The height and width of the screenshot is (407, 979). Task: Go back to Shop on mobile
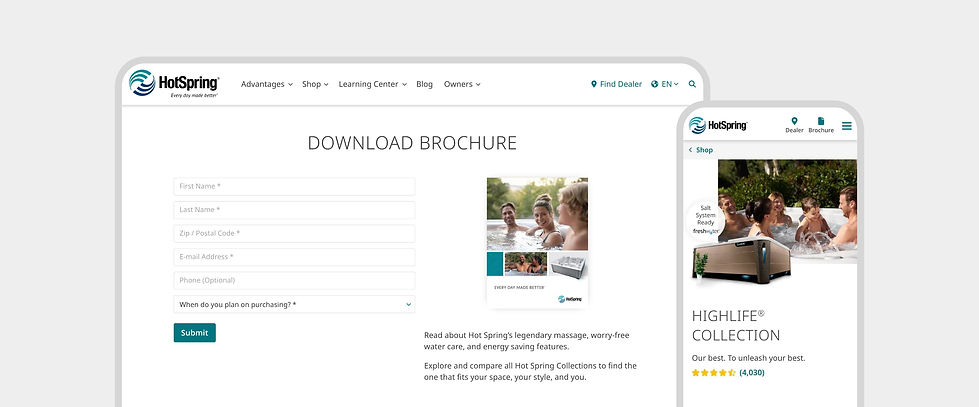(x=701, y=150)
